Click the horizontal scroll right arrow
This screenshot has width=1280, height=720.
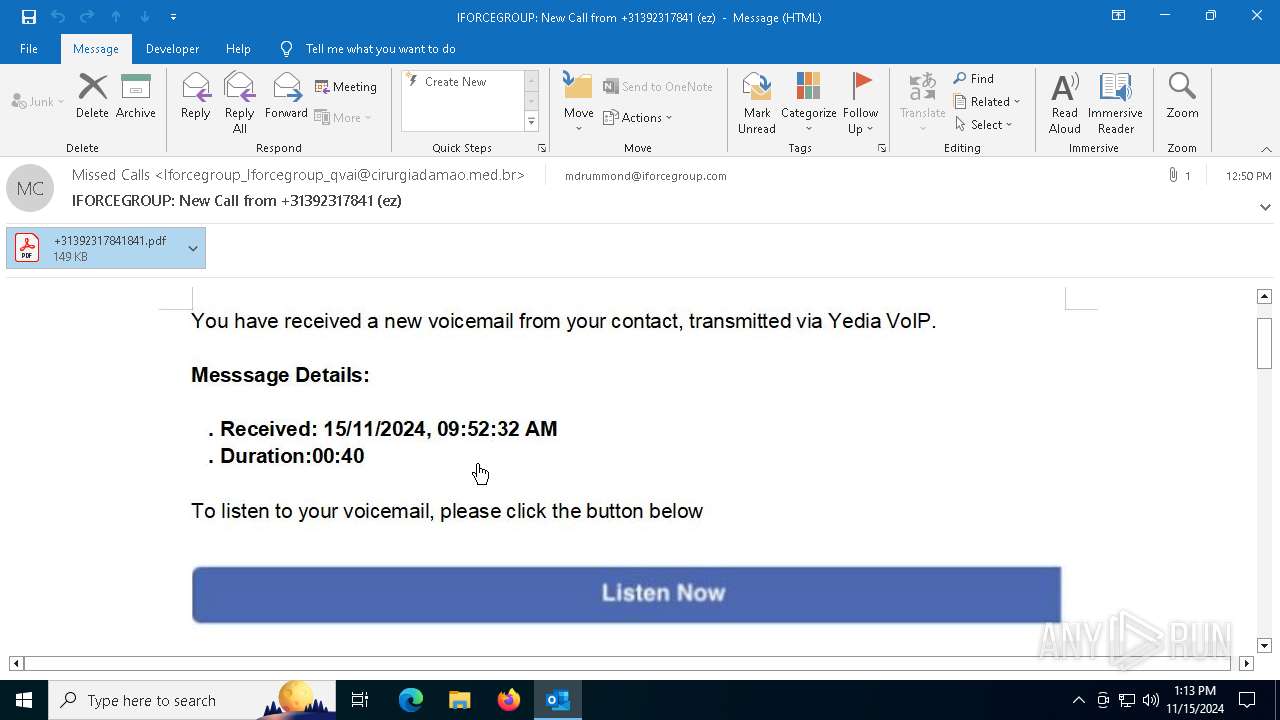click(1246, 663)
